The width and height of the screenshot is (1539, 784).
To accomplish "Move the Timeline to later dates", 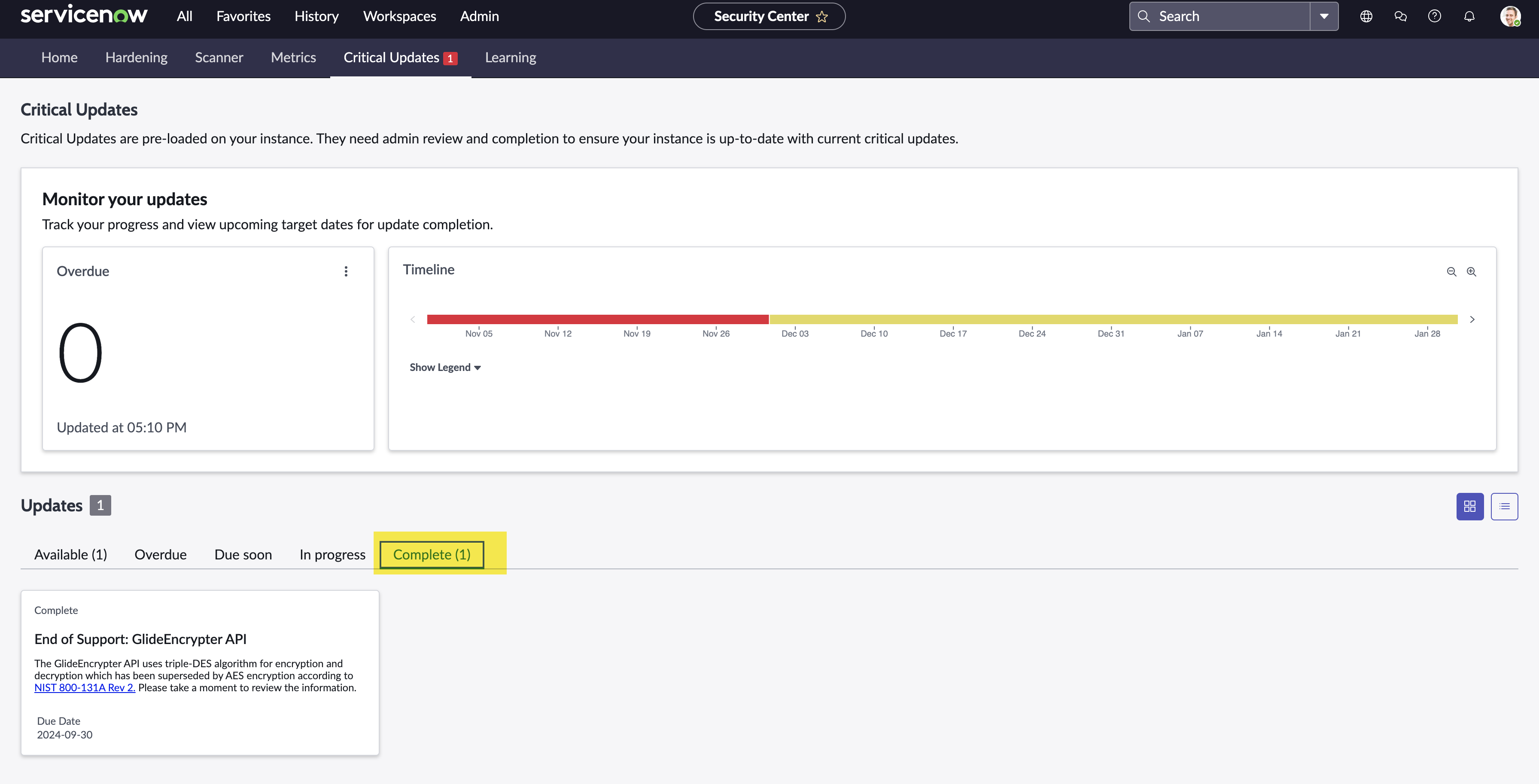I will point(1472,319).
